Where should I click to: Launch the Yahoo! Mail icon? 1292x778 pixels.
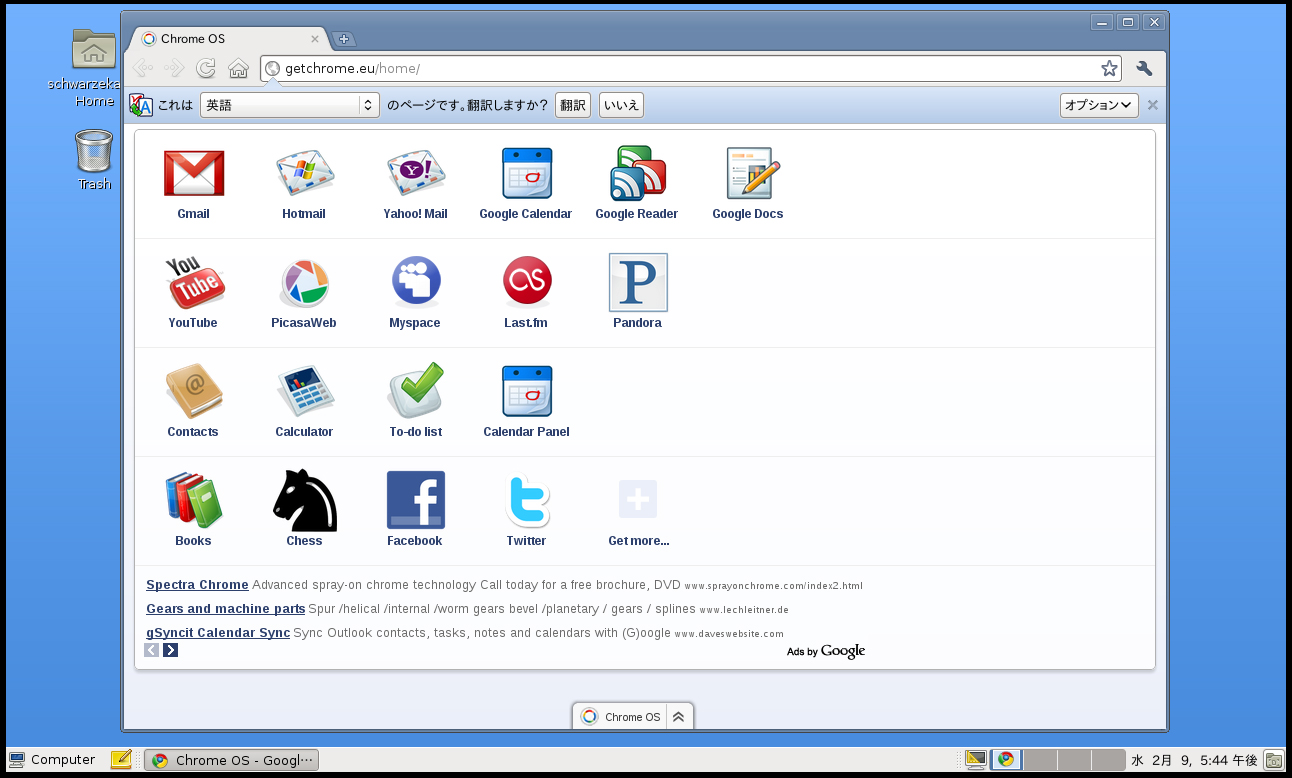click(415, 173)
